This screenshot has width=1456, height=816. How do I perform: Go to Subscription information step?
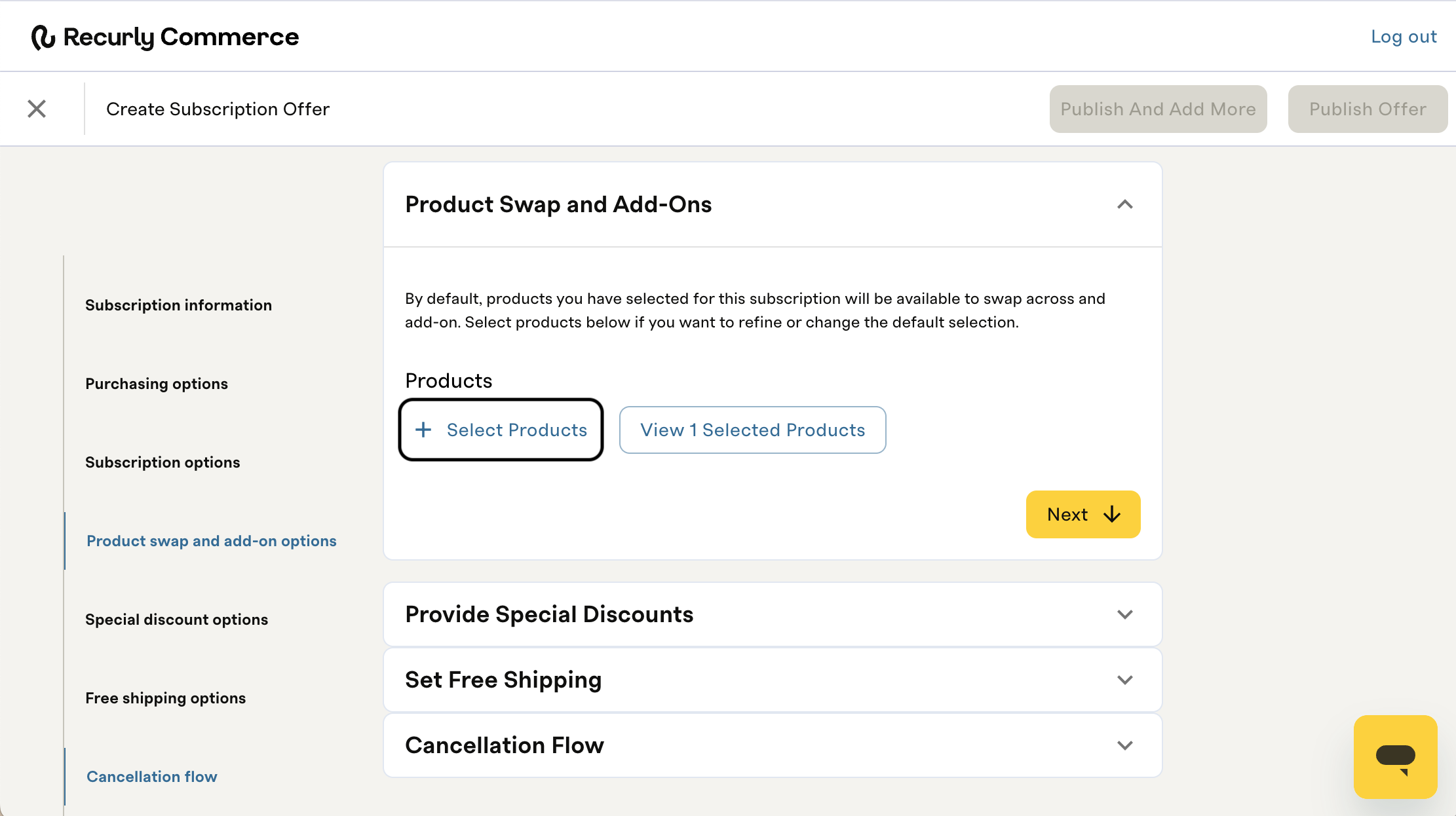(x=178, y=305)
